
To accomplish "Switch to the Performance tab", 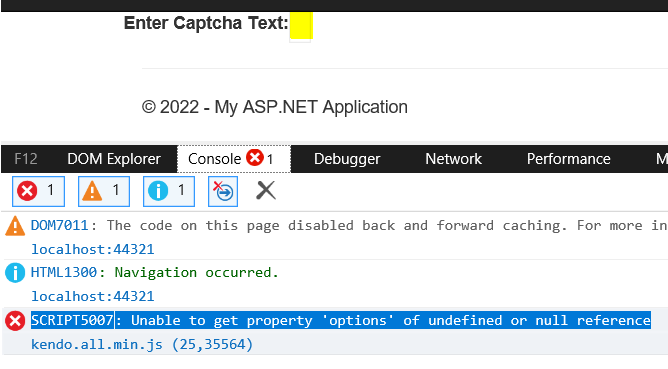I will (x=568, y=159).
